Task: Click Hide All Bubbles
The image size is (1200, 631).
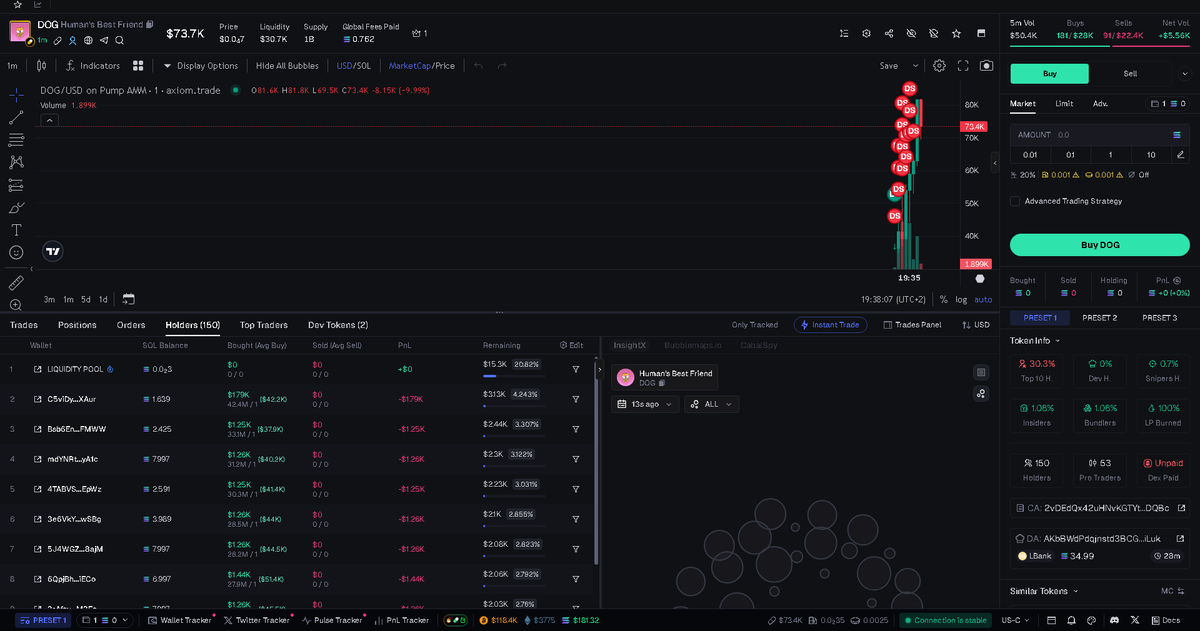Action: tap(287, 66)
